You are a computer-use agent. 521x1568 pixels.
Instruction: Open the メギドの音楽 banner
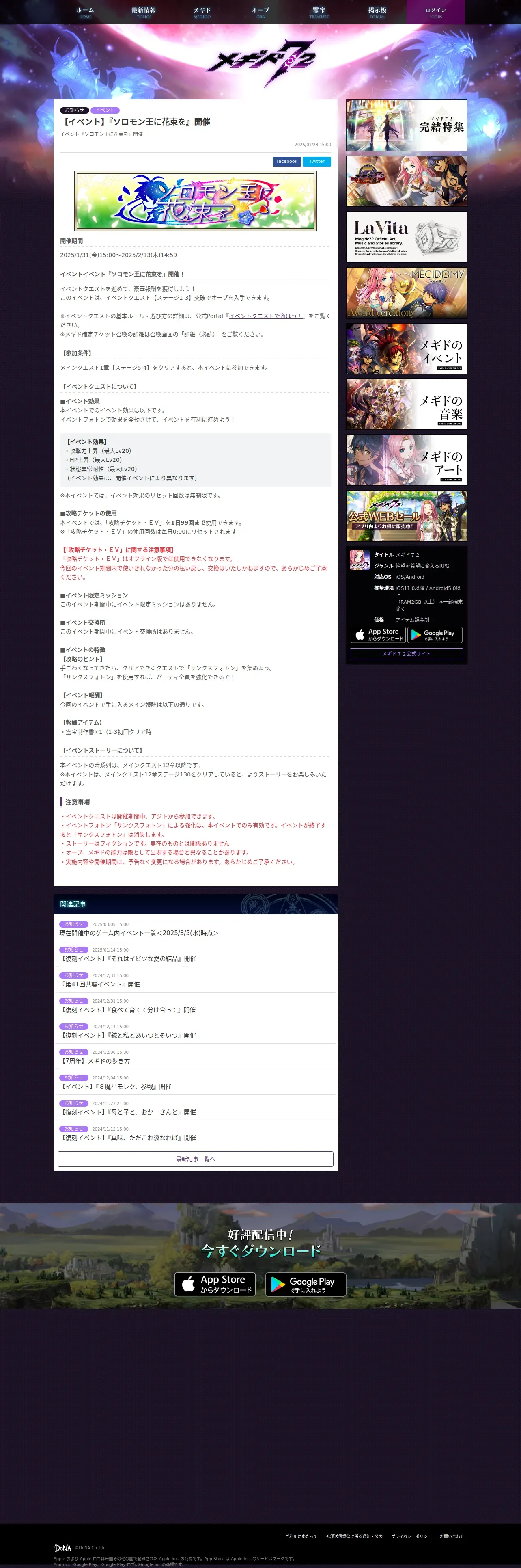coord(406,404)
